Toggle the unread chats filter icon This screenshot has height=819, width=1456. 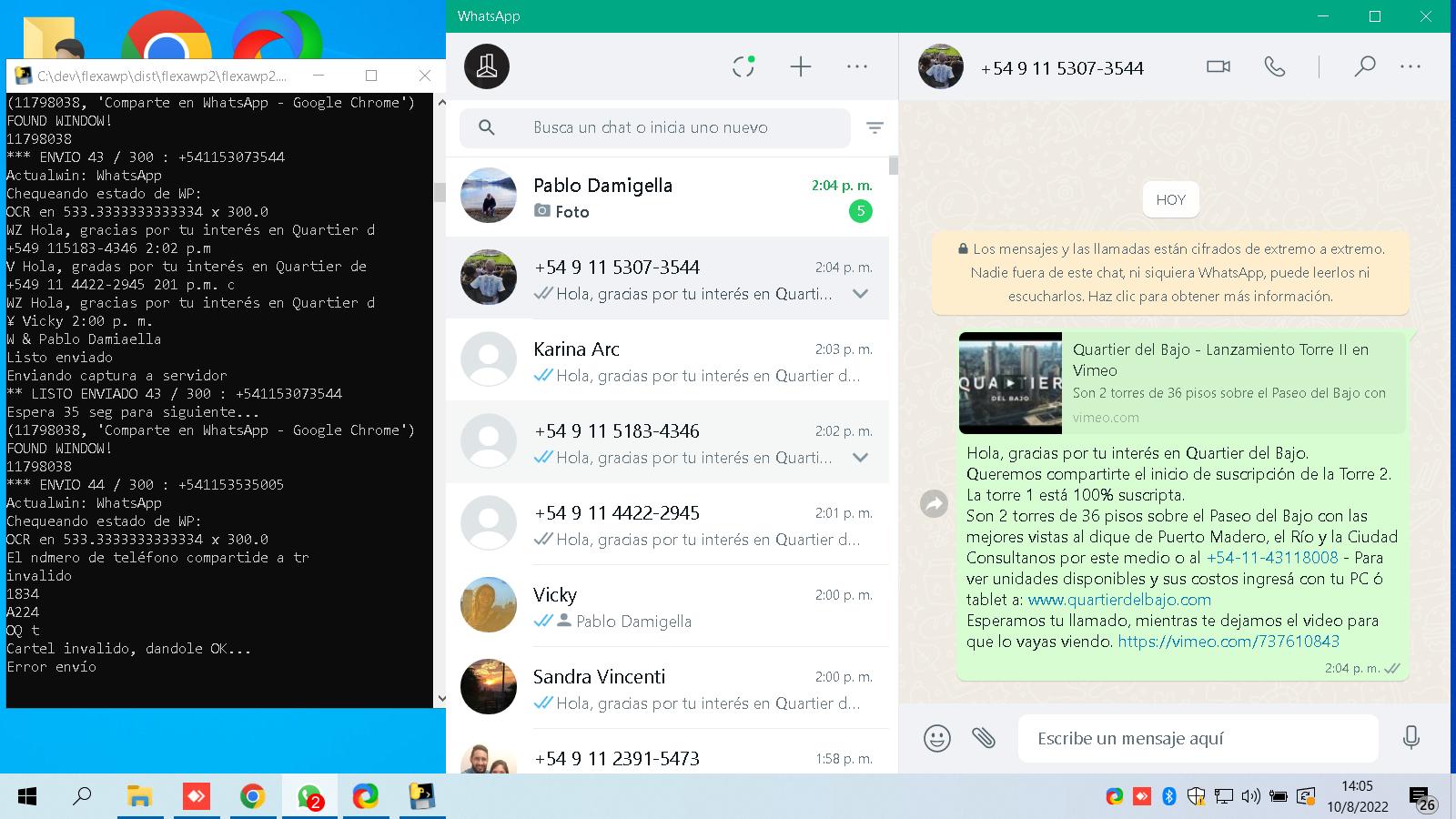(x=875, y=128)
